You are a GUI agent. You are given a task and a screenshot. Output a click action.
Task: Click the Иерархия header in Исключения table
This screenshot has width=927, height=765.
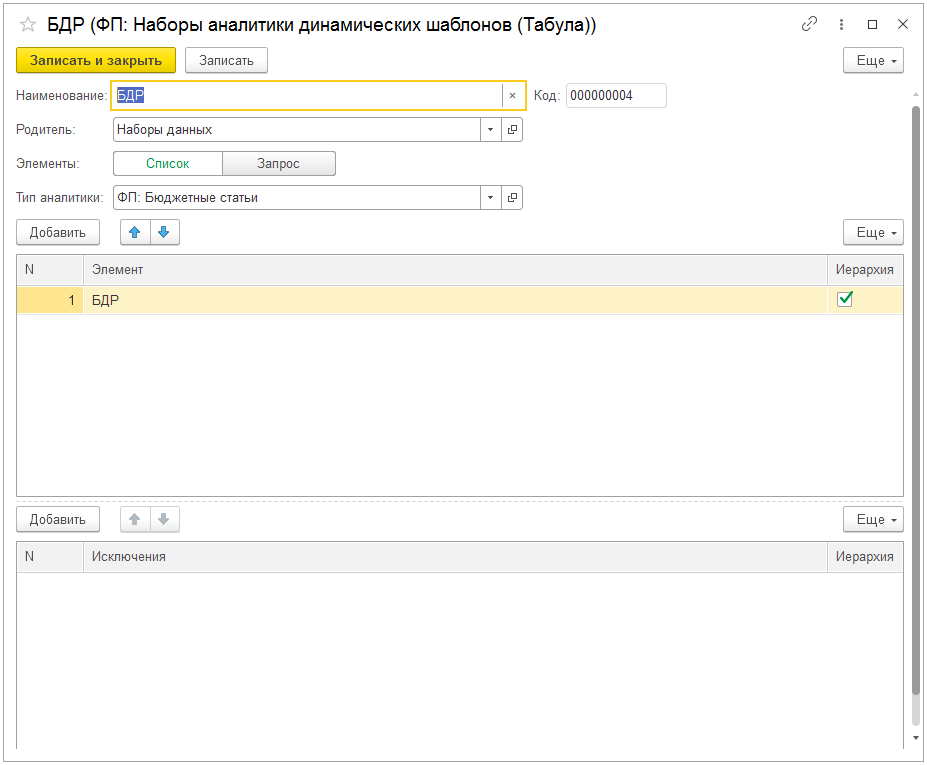[865, 556]
